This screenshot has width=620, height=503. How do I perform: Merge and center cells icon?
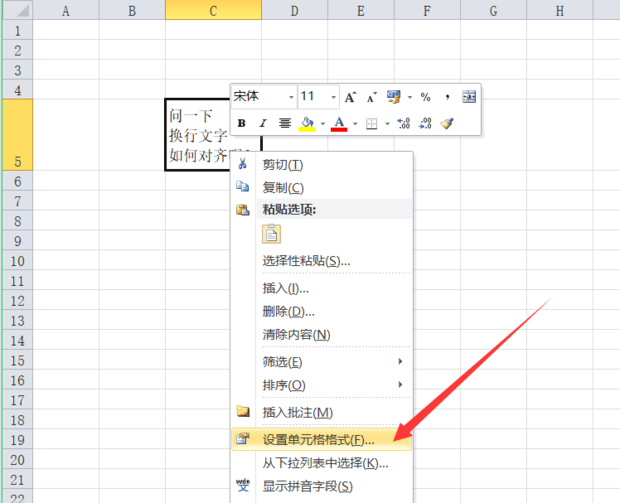(469, 97)
